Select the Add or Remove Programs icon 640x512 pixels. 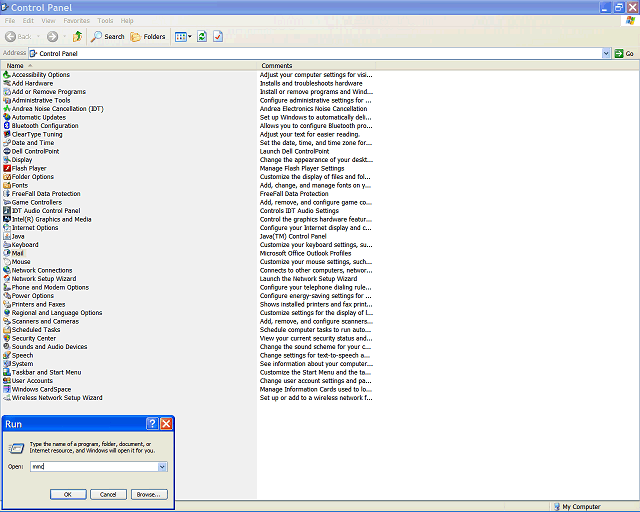(x=7, y=92)
